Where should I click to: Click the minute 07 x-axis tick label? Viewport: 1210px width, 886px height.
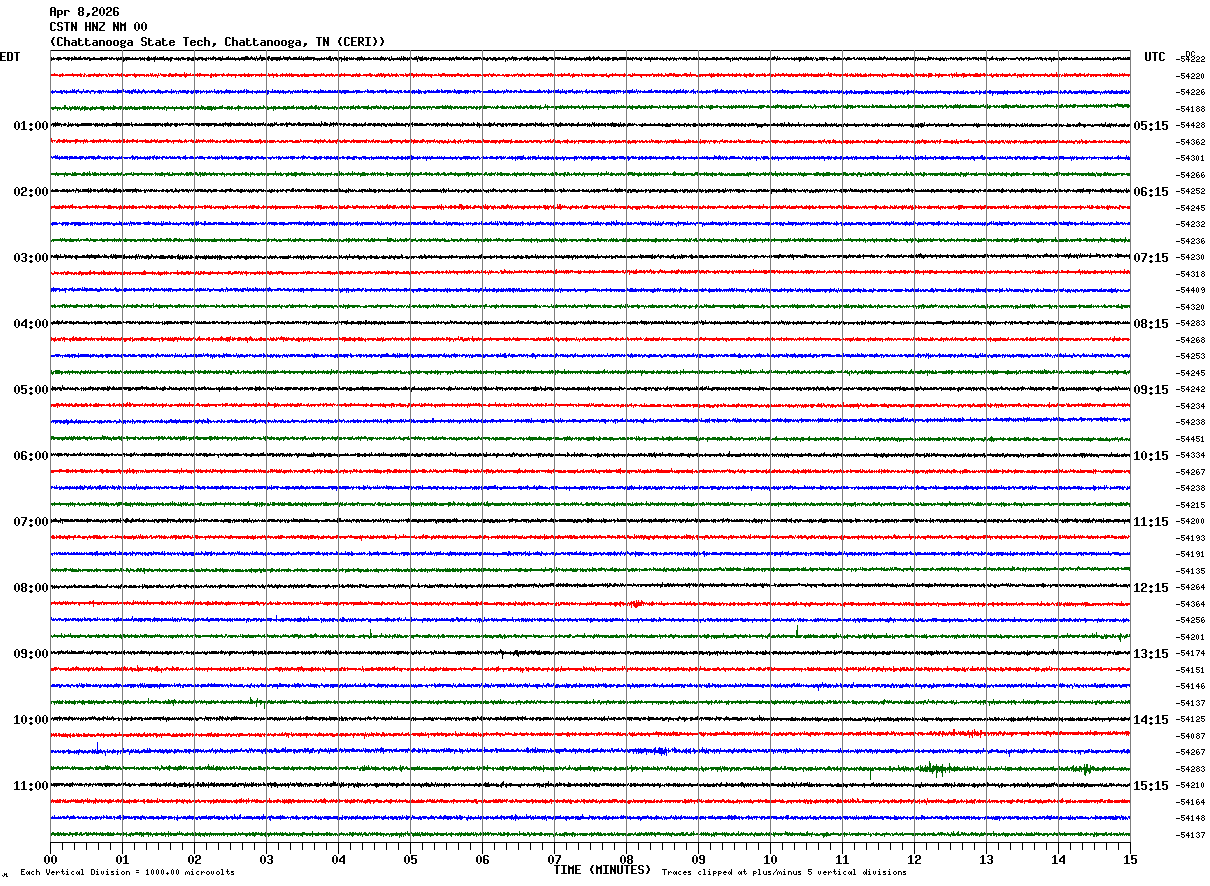click(x=554, y=859)
